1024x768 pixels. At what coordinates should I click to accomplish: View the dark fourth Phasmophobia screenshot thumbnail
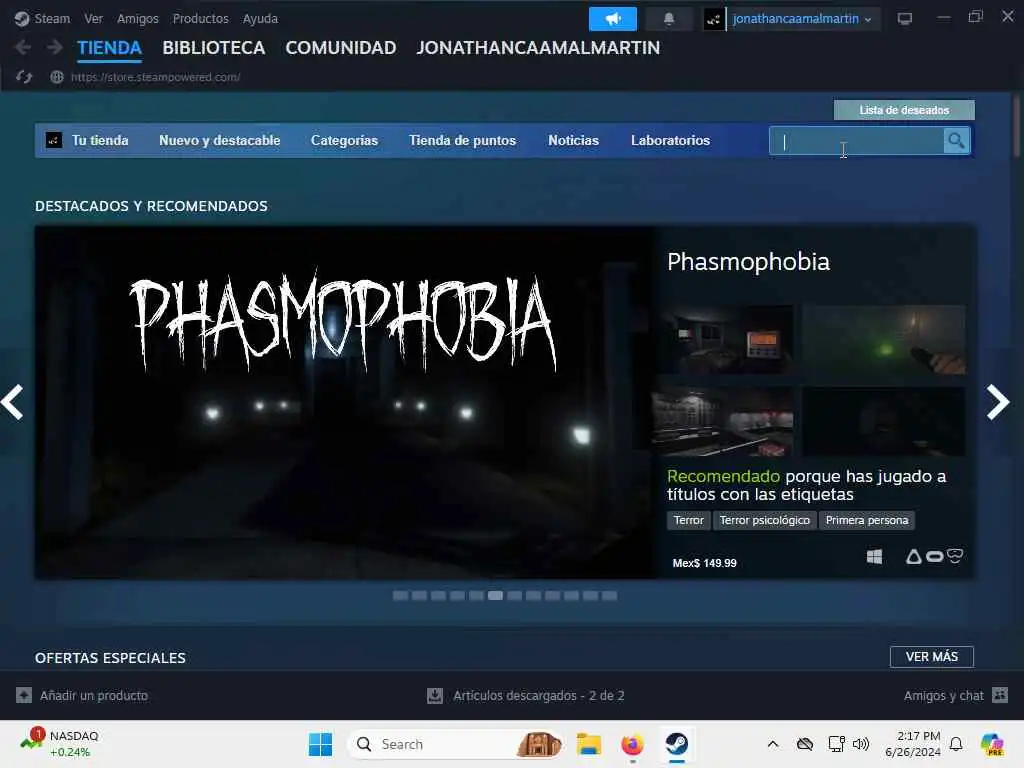884,421
